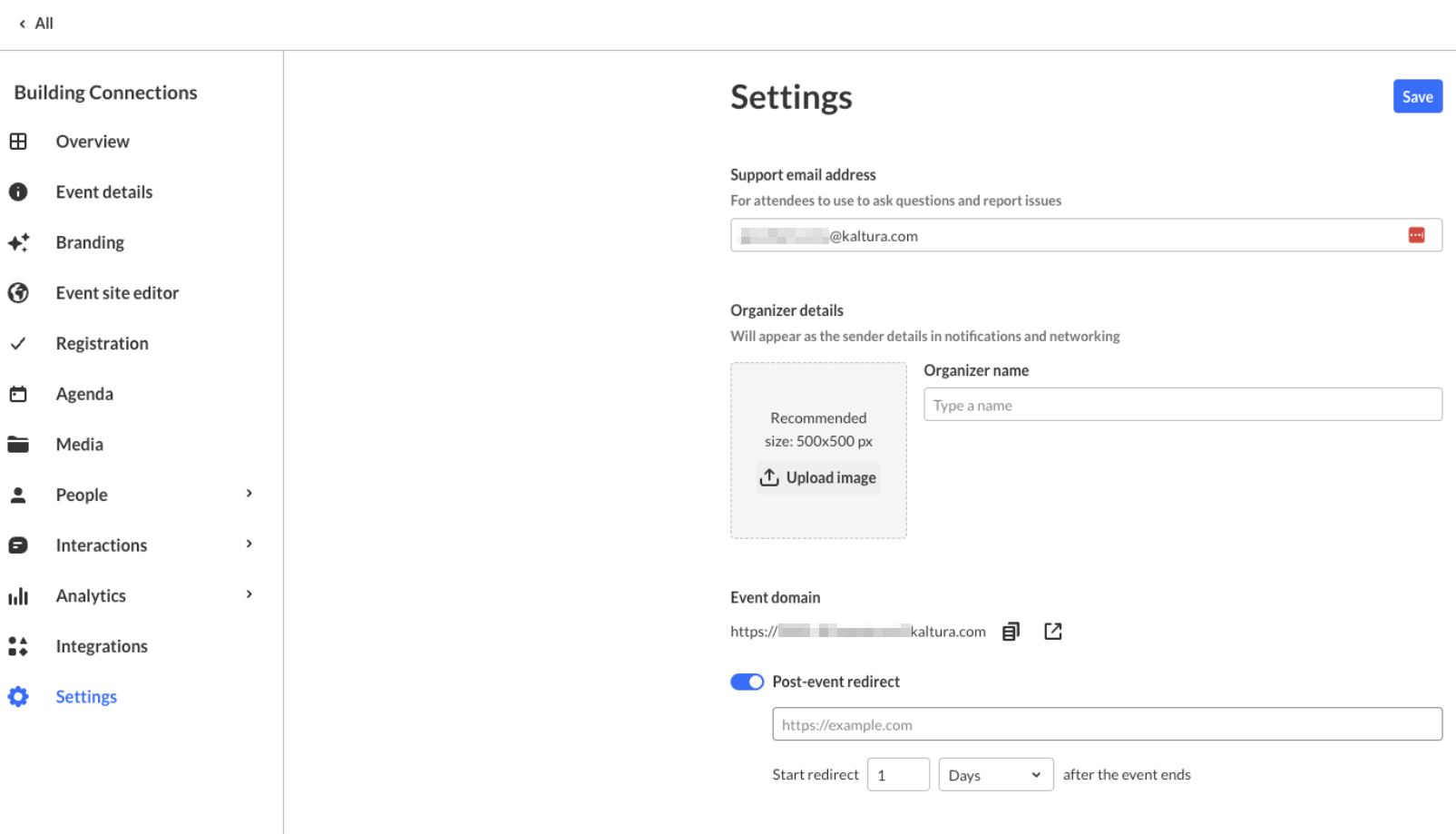
Task: Click the post-event redirect URL field
Action: [1107, 724]
